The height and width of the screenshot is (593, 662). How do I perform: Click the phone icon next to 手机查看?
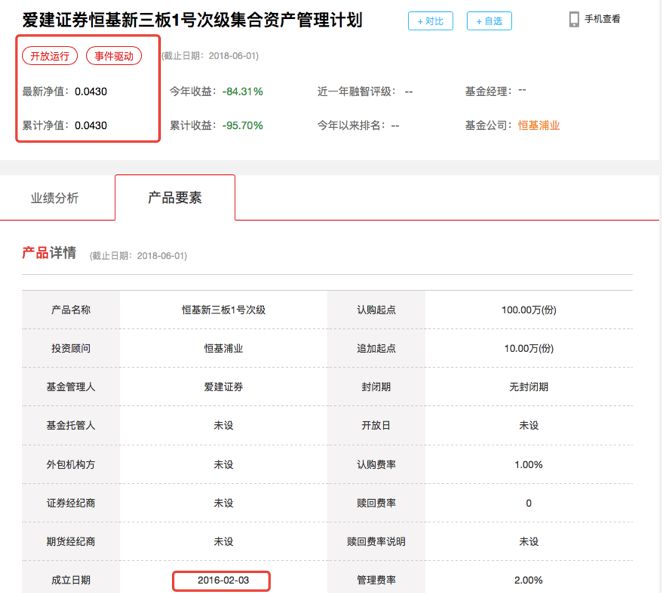pos(574,19)
